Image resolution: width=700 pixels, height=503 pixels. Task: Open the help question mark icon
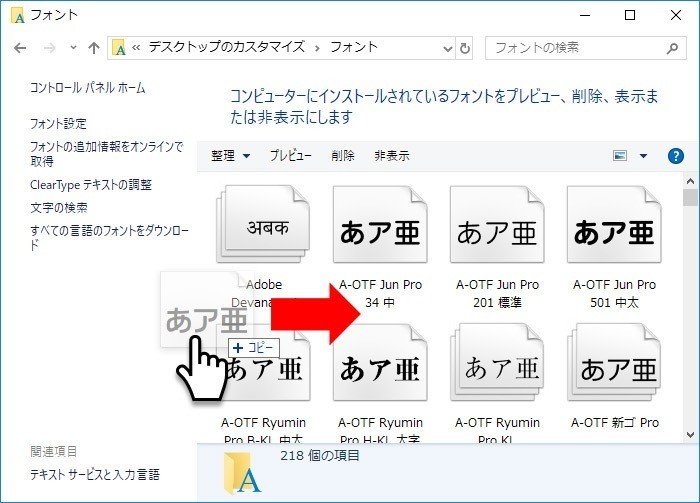pos(676,156)
